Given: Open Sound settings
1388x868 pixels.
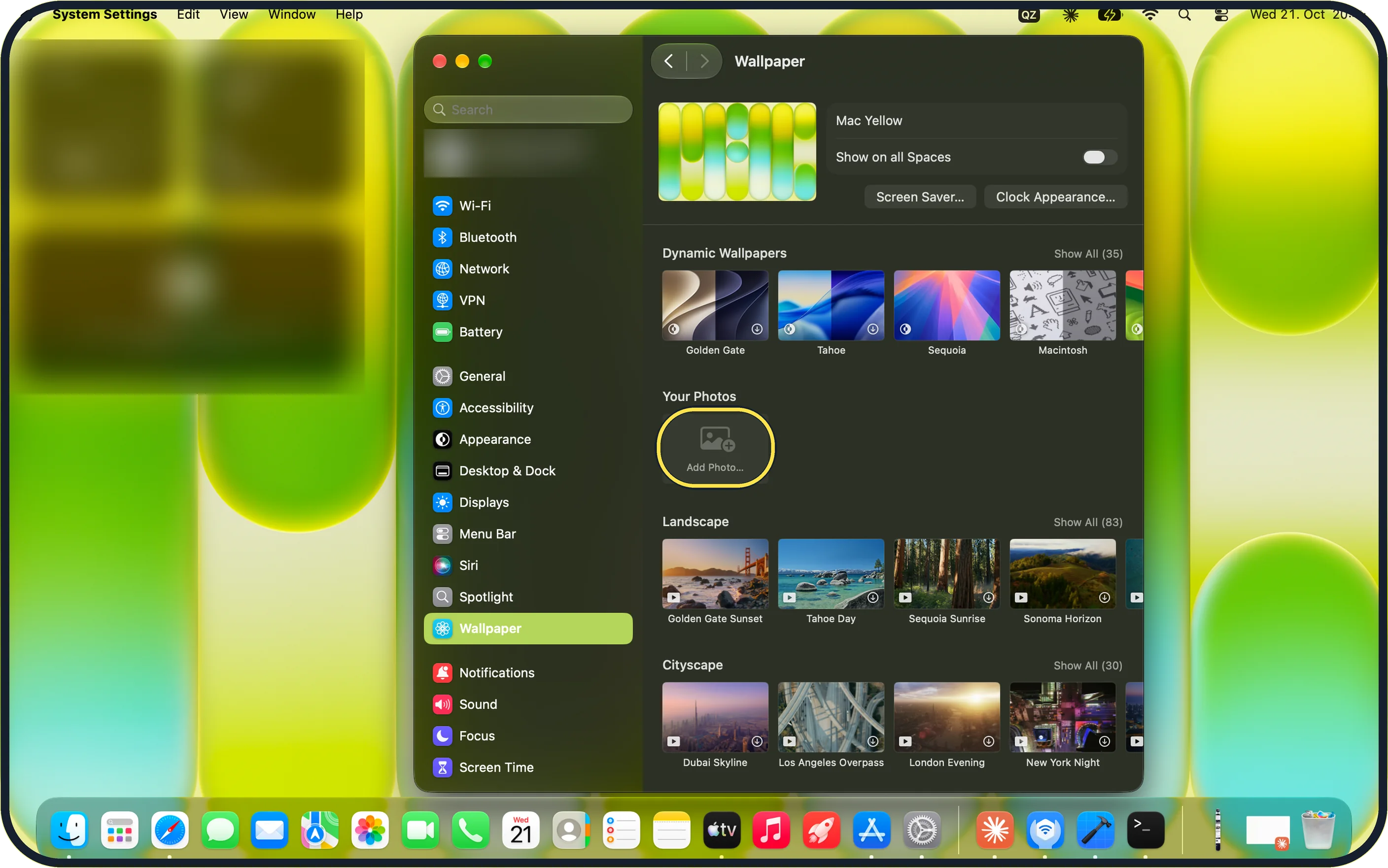Looking at the screenshot, I should (x=528, y=704).
